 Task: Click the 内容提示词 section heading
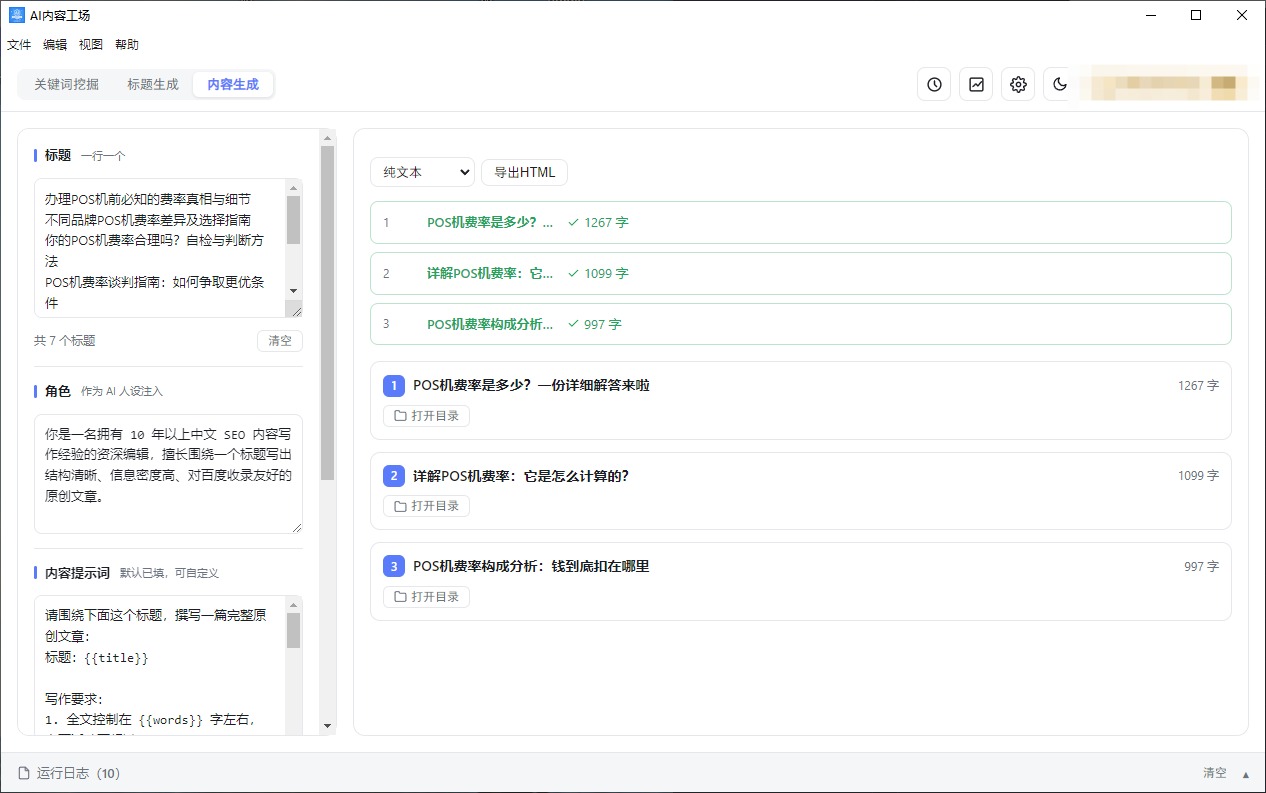click(77, 573)
